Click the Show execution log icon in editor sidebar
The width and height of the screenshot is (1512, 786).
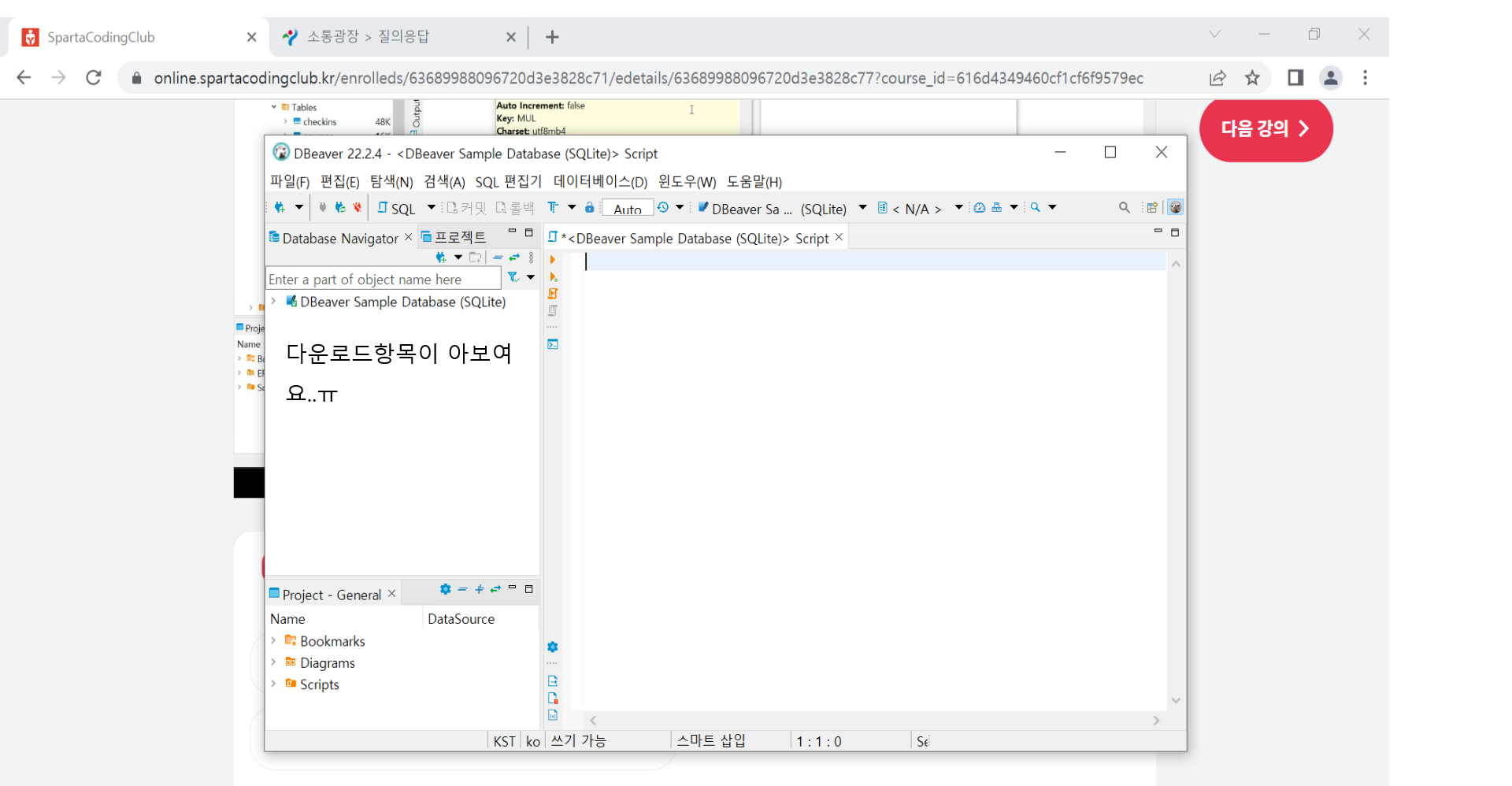pyautogui.click(x=553, y=698)
